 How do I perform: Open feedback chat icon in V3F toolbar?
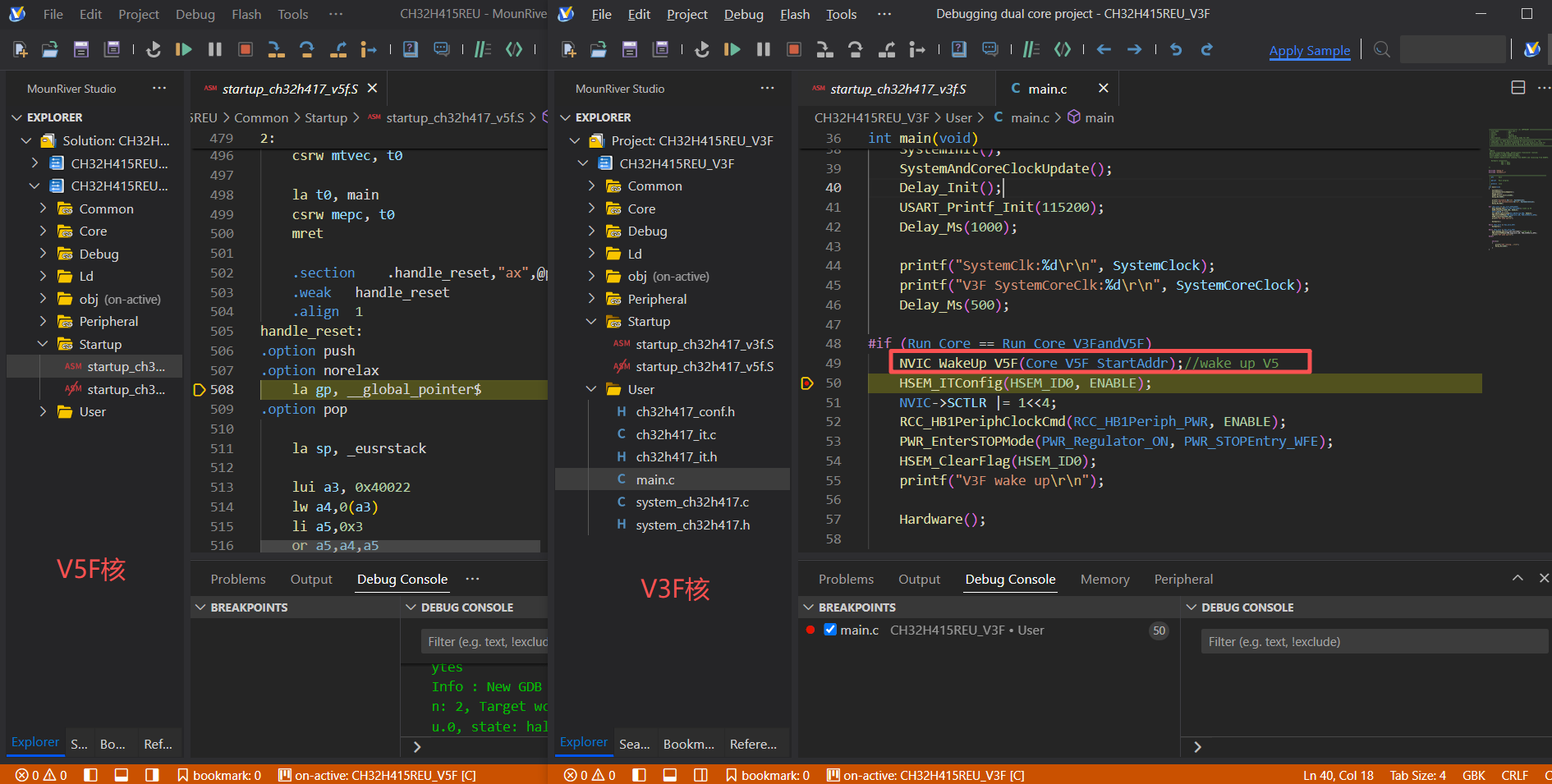(x=990, y=49)
